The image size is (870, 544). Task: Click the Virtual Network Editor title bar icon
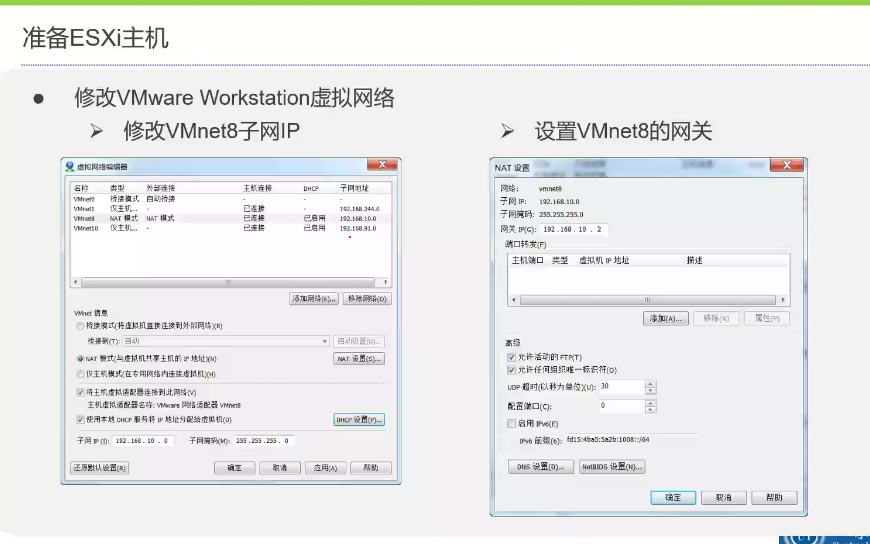click(x=70, y=165)
